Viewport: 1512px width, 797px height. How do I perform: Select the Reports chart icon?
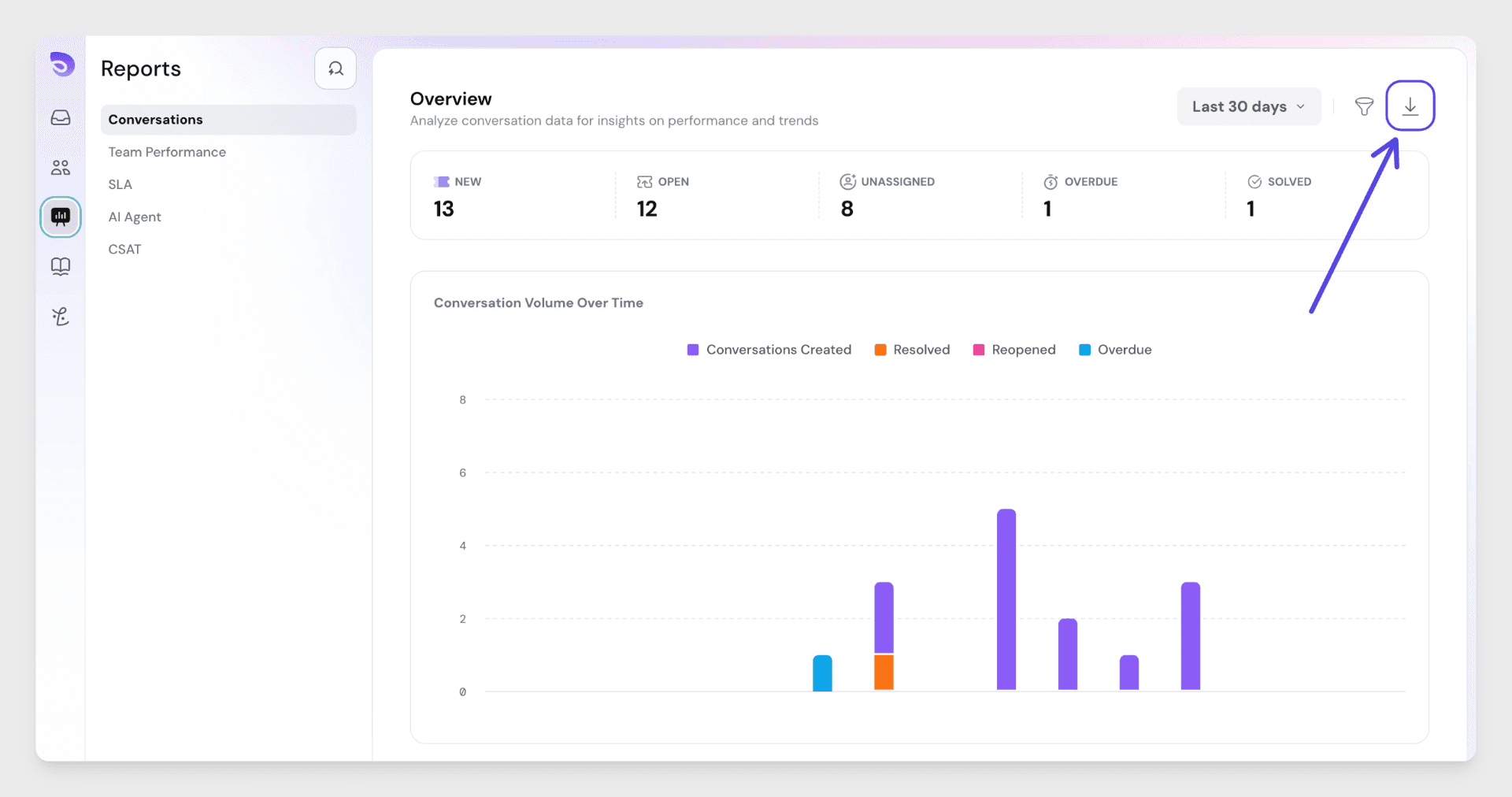(x=61, y=217)
